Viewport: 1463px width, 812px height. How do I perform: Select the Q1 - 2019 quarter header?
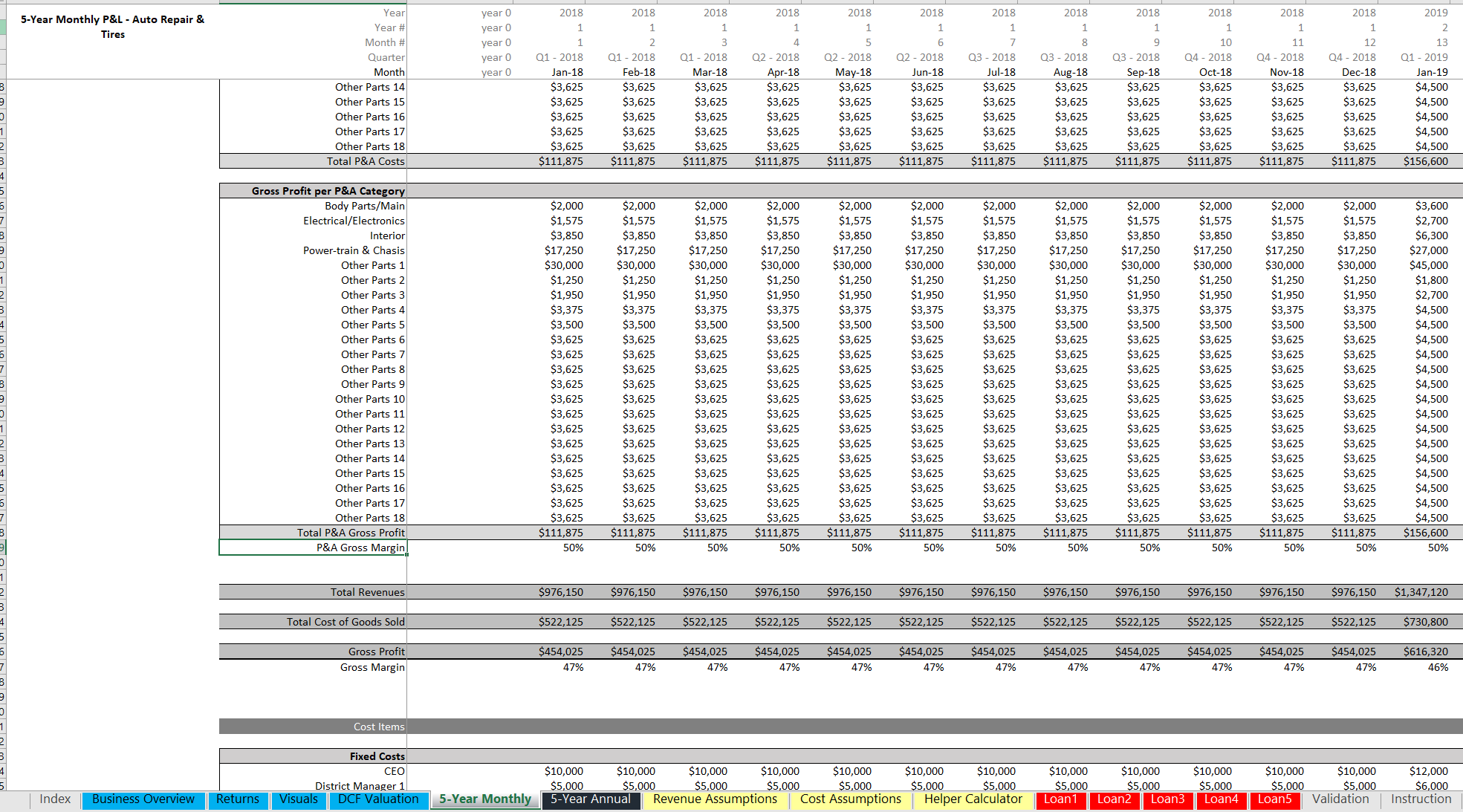click(x=1424, y=57)
